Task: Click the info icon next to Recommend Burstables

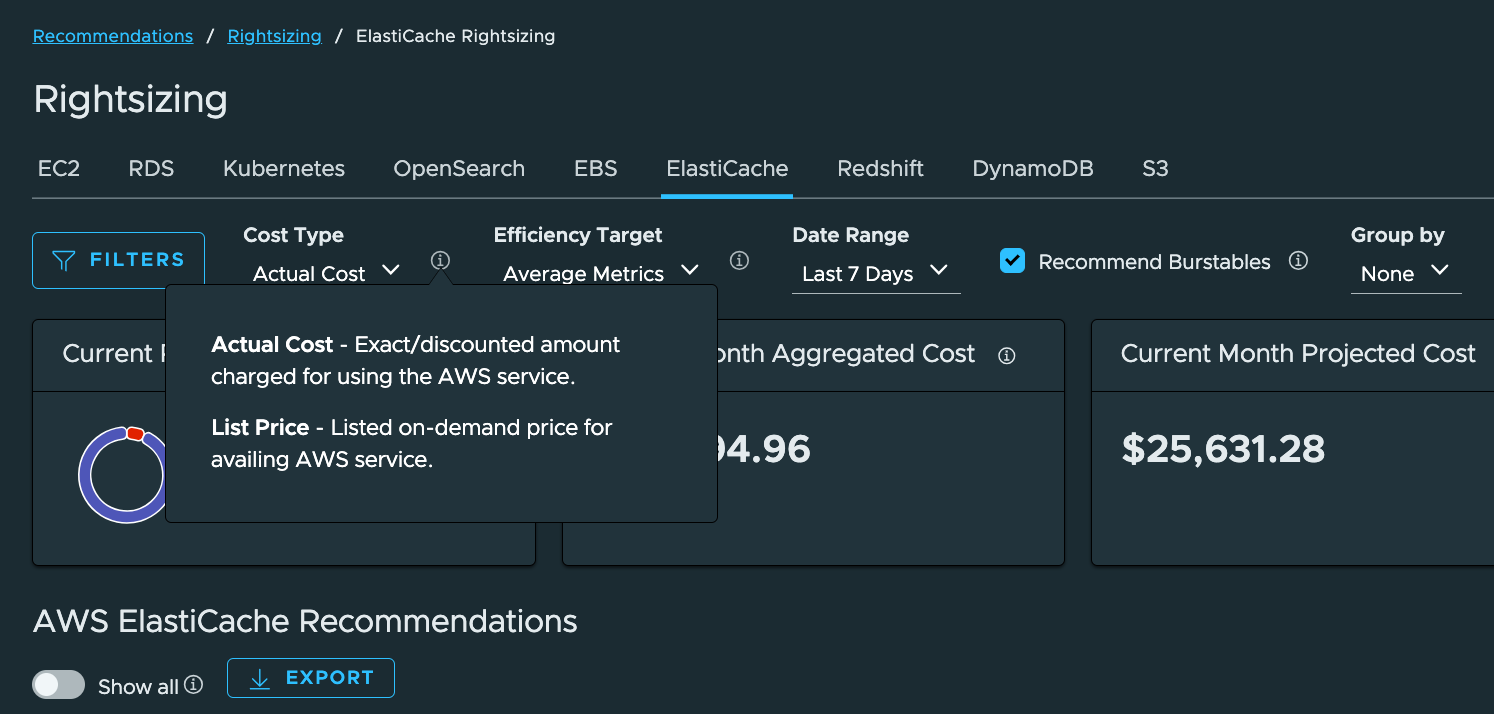Action: pyautogui.click(x=1298, y=260)
